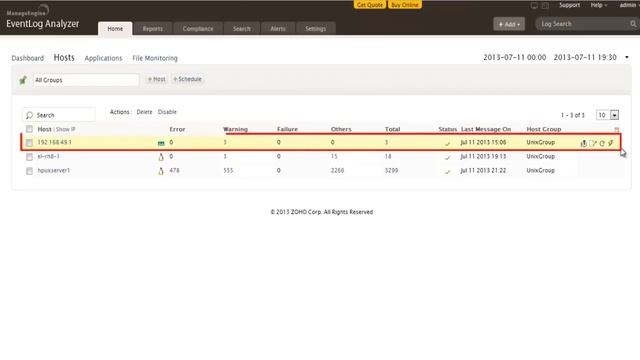Sort by the Total column header
The image size is (640, 360).
[392, 129]
